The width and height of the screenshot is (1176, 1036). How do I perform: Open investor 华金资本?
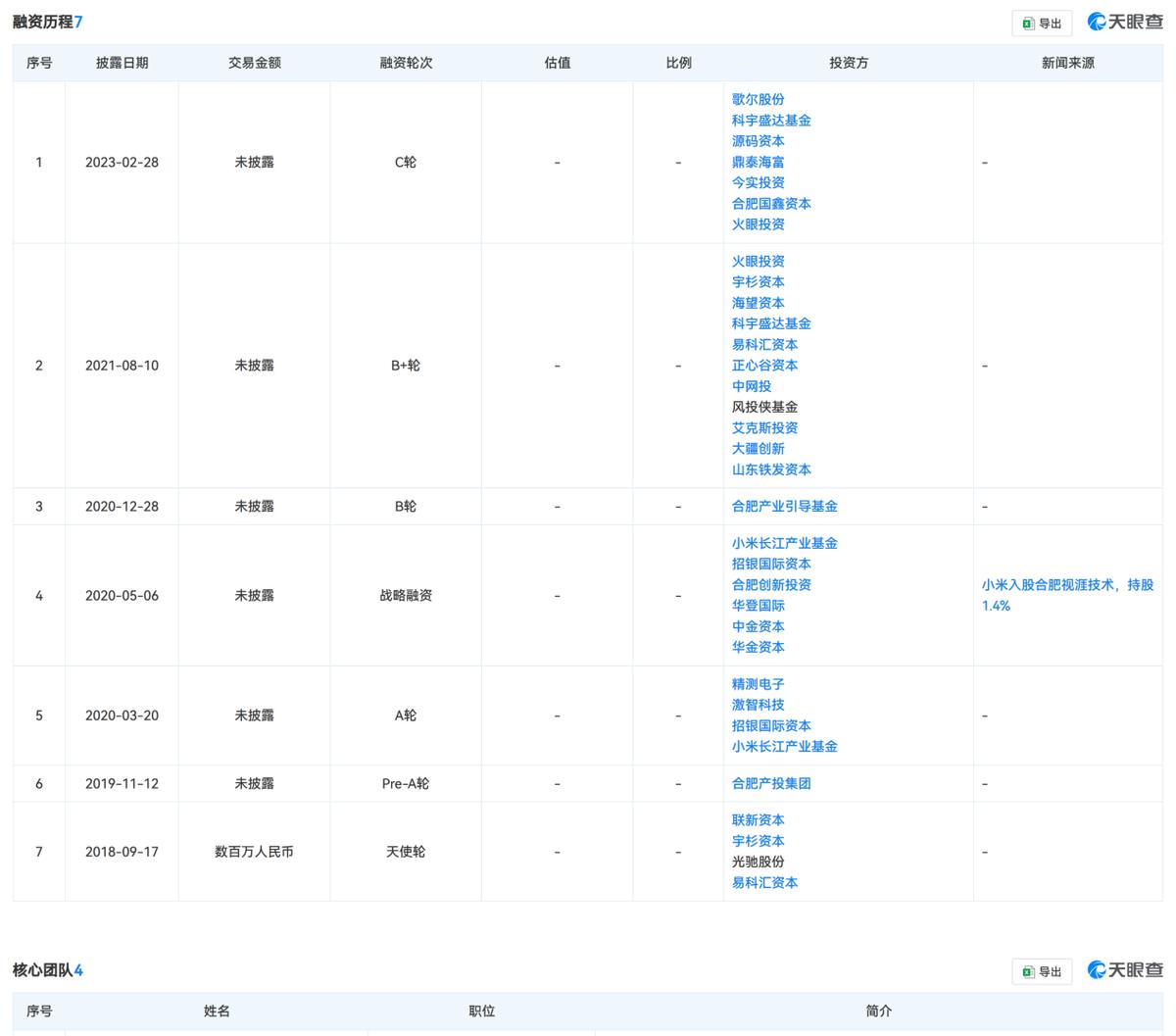pos(758,647)
